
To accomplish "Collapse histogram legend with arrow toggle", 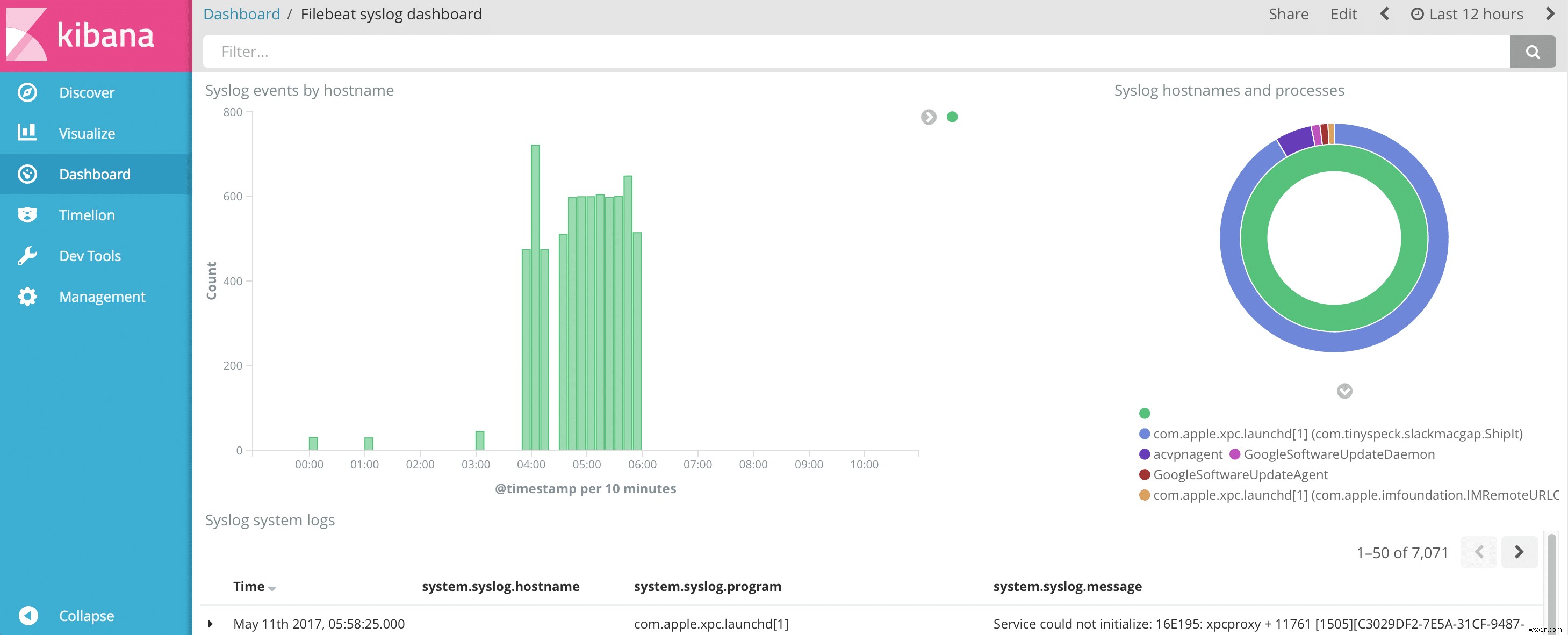I will click(x=928, y=117).
